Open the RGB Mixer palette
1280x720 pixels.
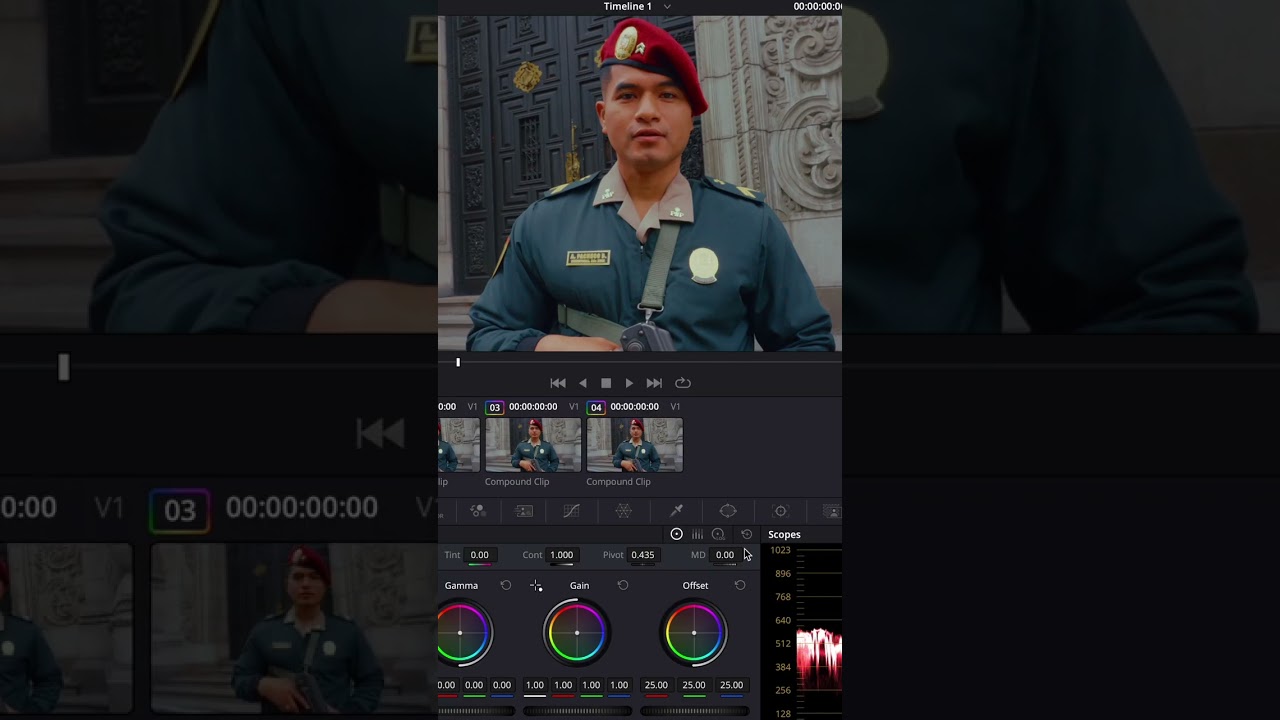(x=478, y=510)
